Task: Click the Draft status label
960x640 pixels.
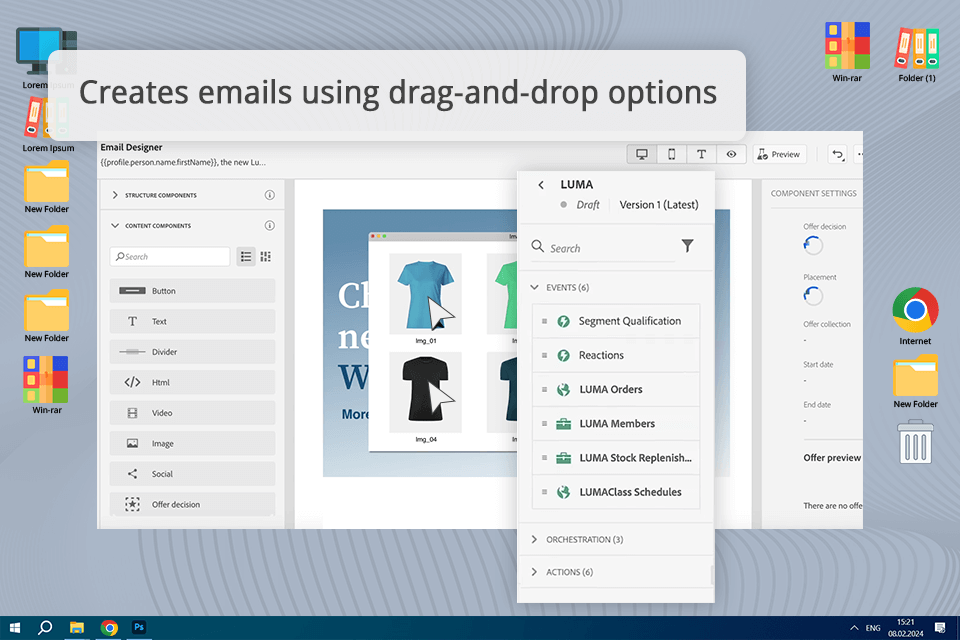Action: [588, 205]
